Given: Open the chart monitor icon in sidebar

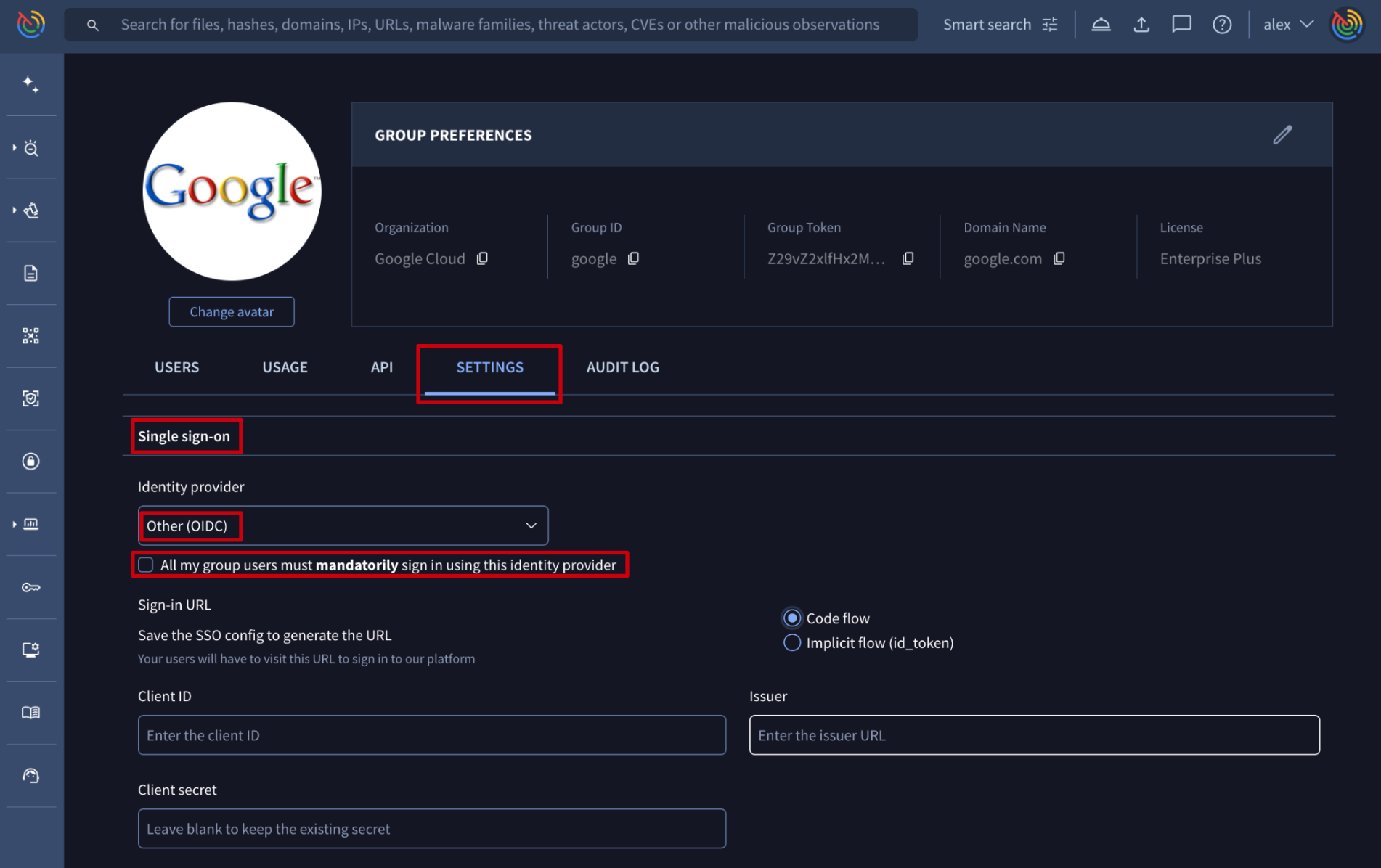Looking at the screenshot, I should (31, 524).
